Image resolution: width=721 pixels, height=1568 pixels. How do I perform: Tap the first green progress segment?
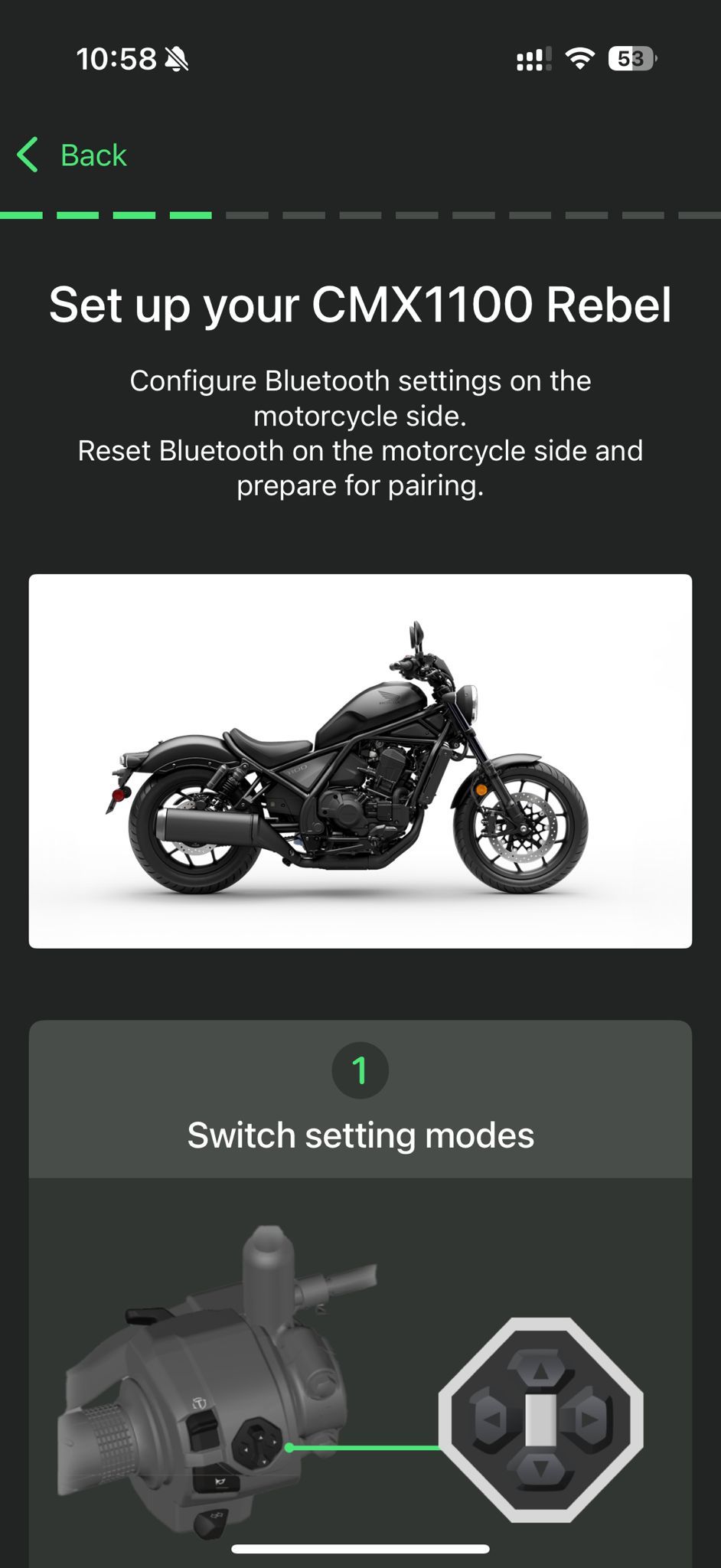click(21, 216)
